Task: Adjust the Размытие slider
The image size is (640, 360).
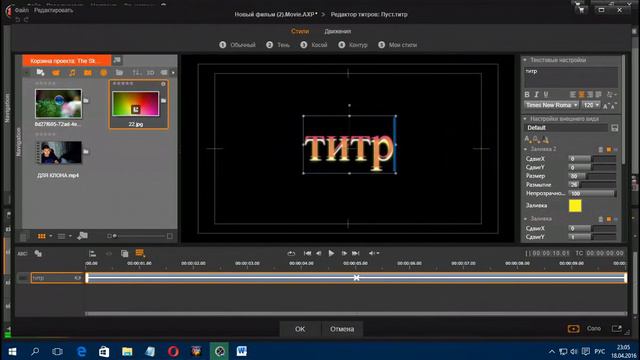Action: [592, 185]
